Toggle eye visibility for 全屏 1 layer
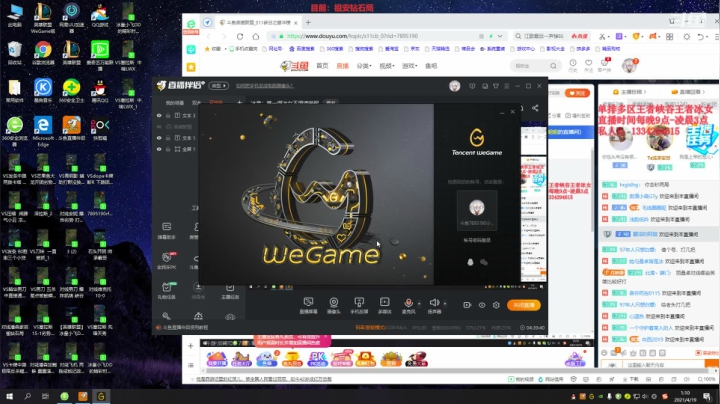 pos(159,149)
